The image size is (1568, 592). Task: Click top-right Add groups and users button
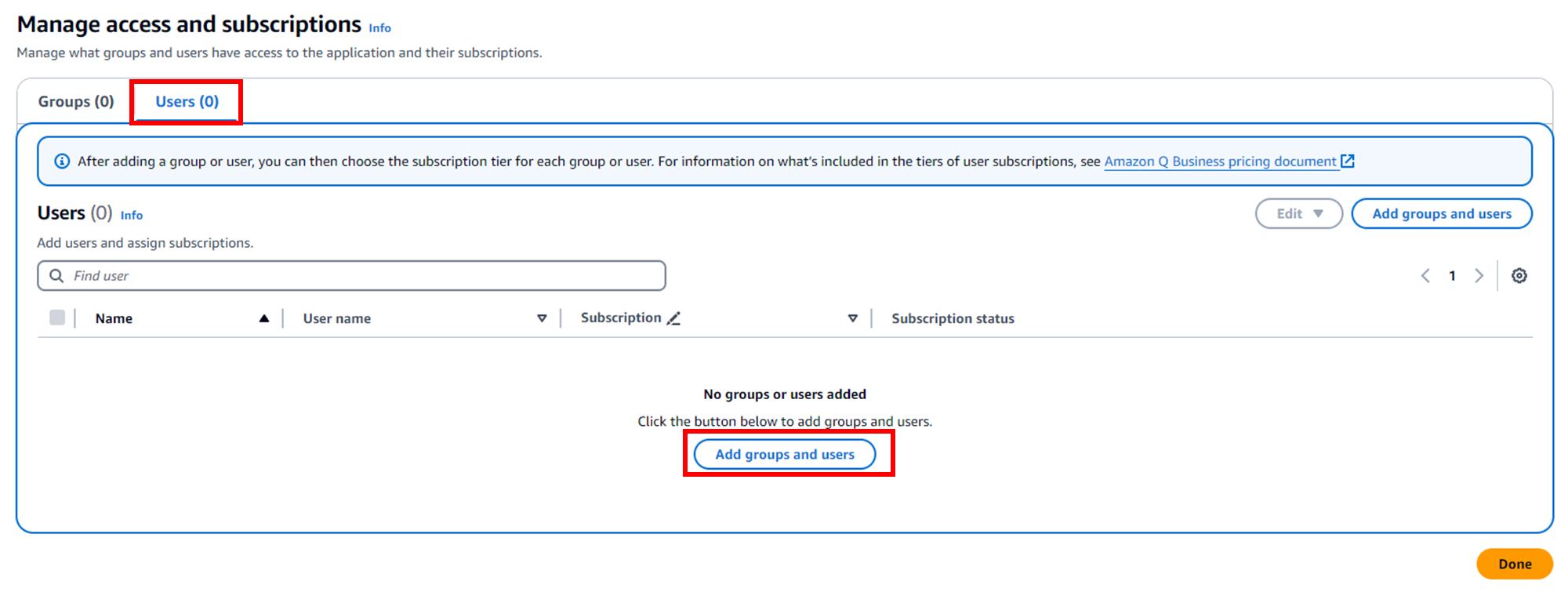(1442, 214)
